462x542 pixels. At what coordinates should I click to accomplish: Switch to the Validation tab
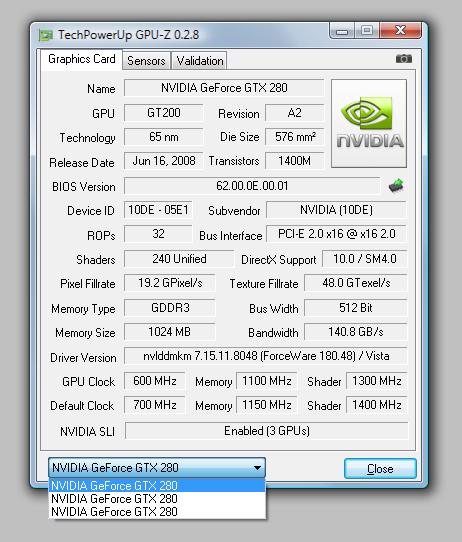[x=200, y=61]
